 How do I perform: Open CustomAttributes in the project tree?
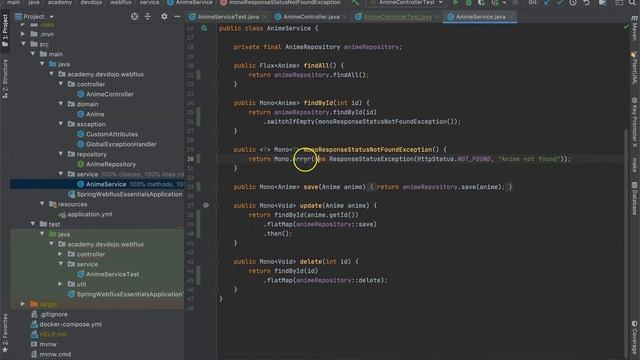click(x=112, y=134)
